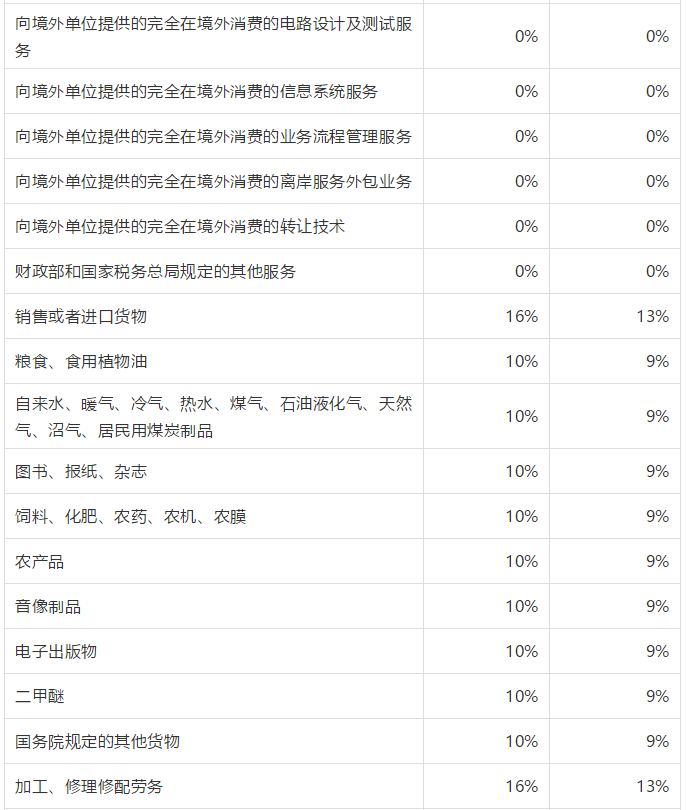686x810 pixels.
Task: Select the 财政部和国家税务总局规定的其他服务 cell
Action: [x=214, y=271]
